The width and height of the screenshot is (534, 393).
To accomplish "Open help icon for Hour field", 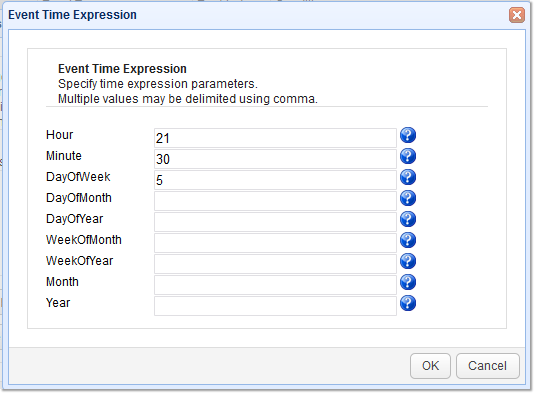I will click(408, 135).
